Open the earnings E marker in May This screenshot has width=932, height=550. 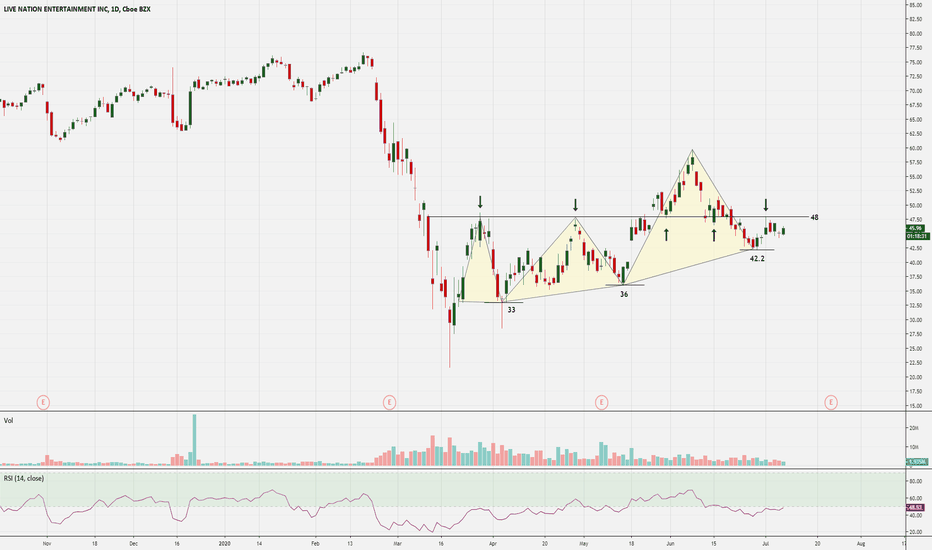(602, 403)
